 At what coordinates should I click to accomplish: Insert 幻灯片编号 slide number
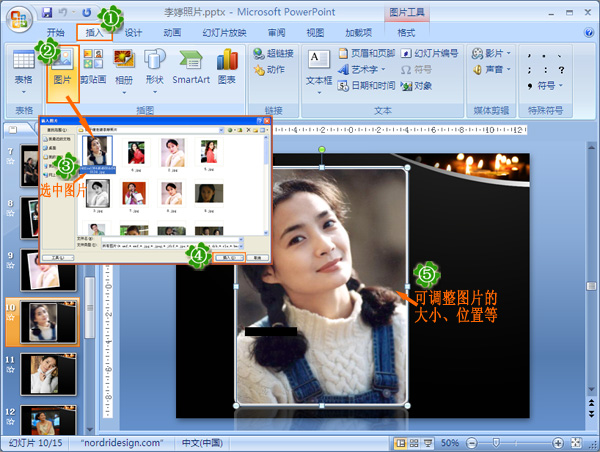click(429, 53)
